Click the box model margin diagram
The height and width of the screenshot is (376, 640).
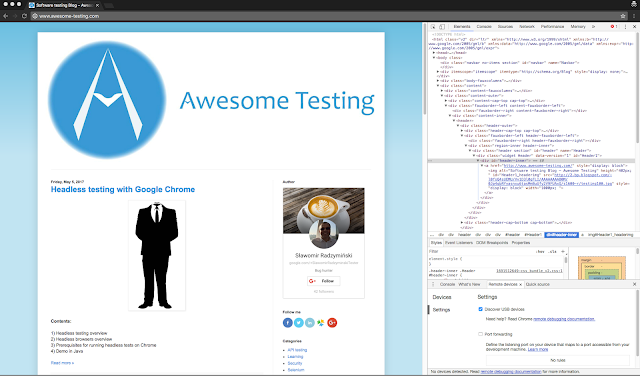[x=602, y=267]
